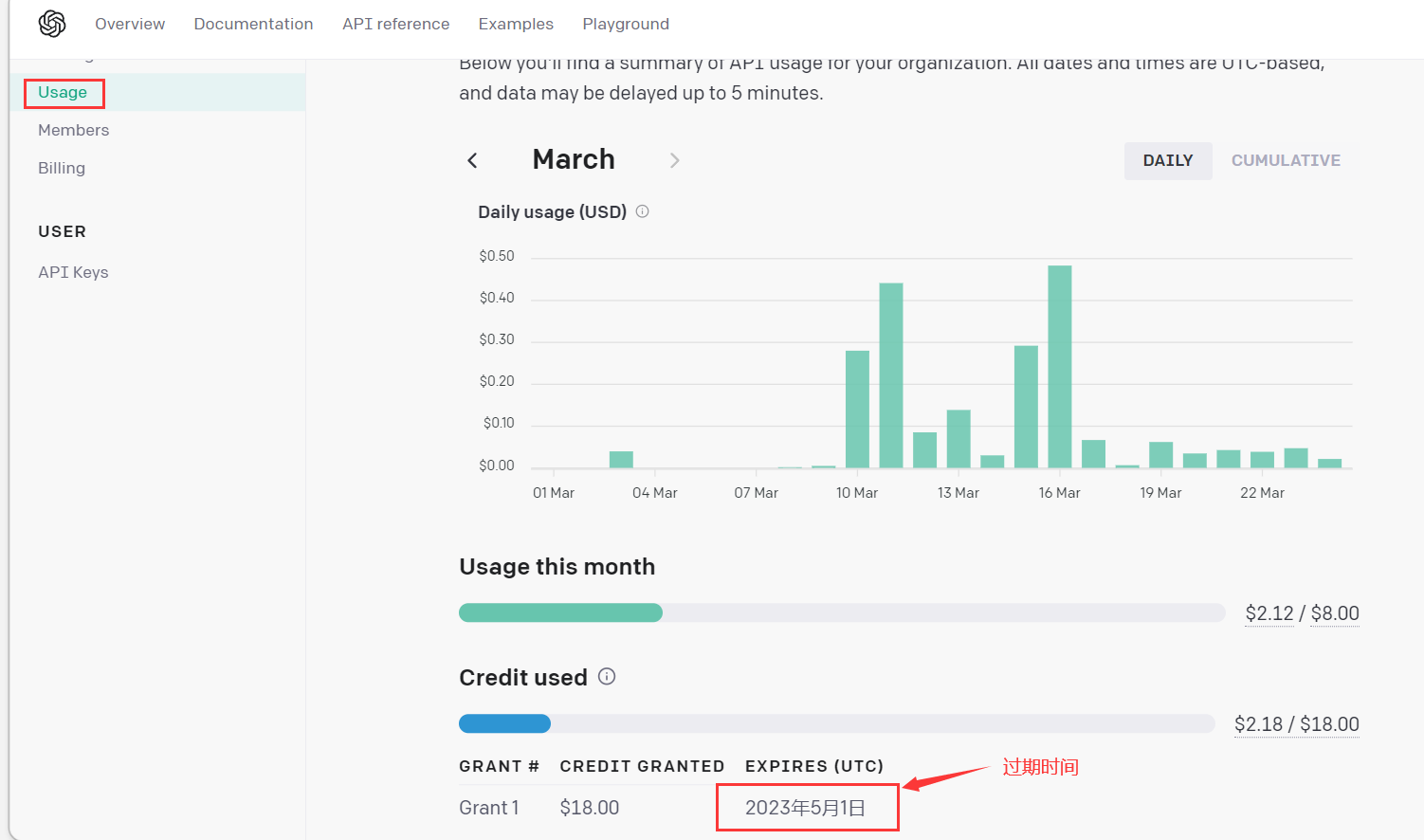Click the March month heading

(574, 159)
